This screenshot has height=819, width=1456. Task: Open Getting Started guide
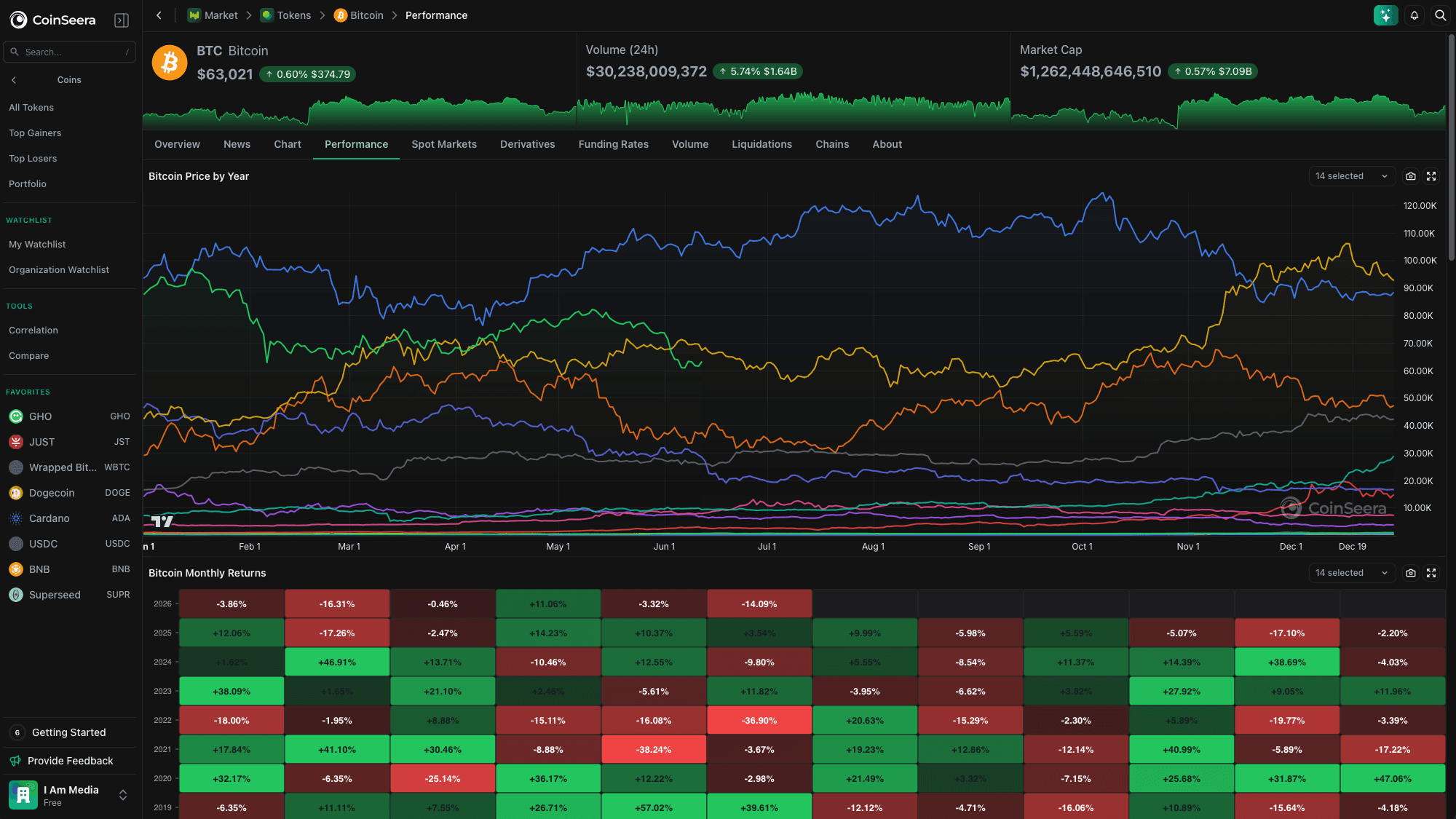pyautogui.click(x=69, y=732)
